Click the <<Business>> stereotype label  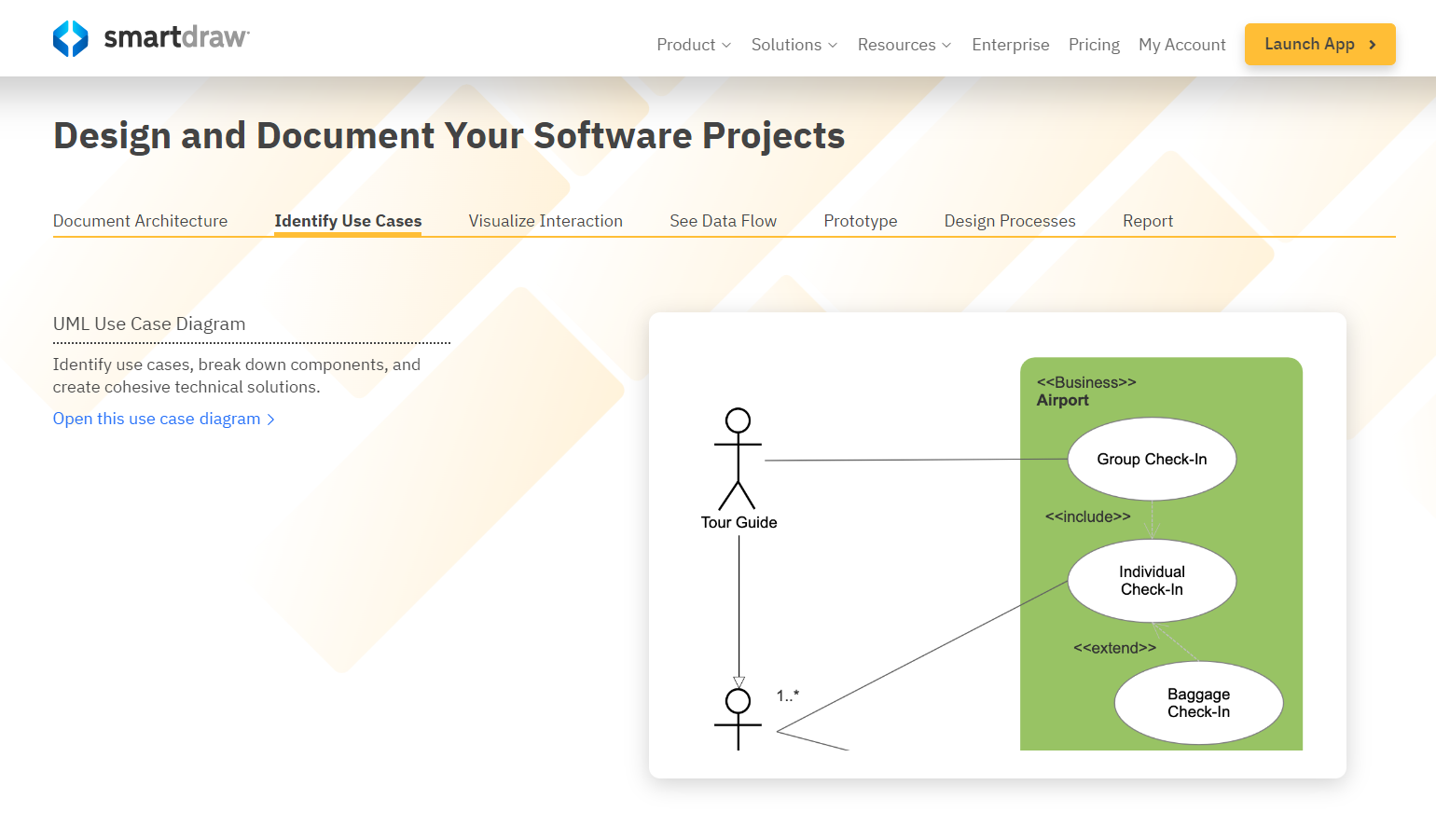pos(1086,382)
